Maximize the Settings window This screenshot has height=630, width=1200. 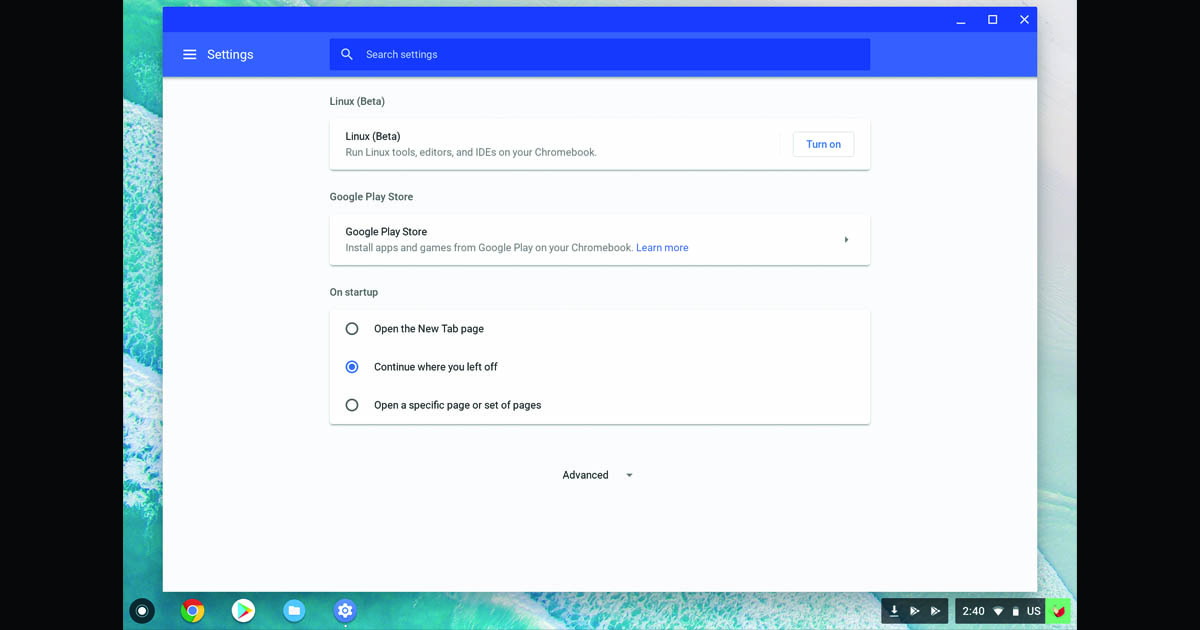(992, 20)
